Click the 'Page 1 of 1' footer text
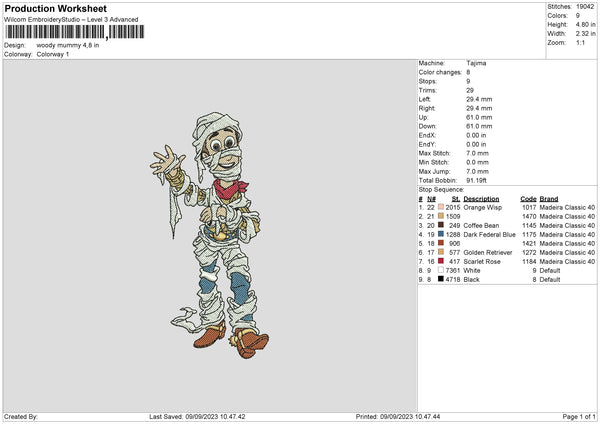This screenshot has height=424, width=600. click(579, 417)
